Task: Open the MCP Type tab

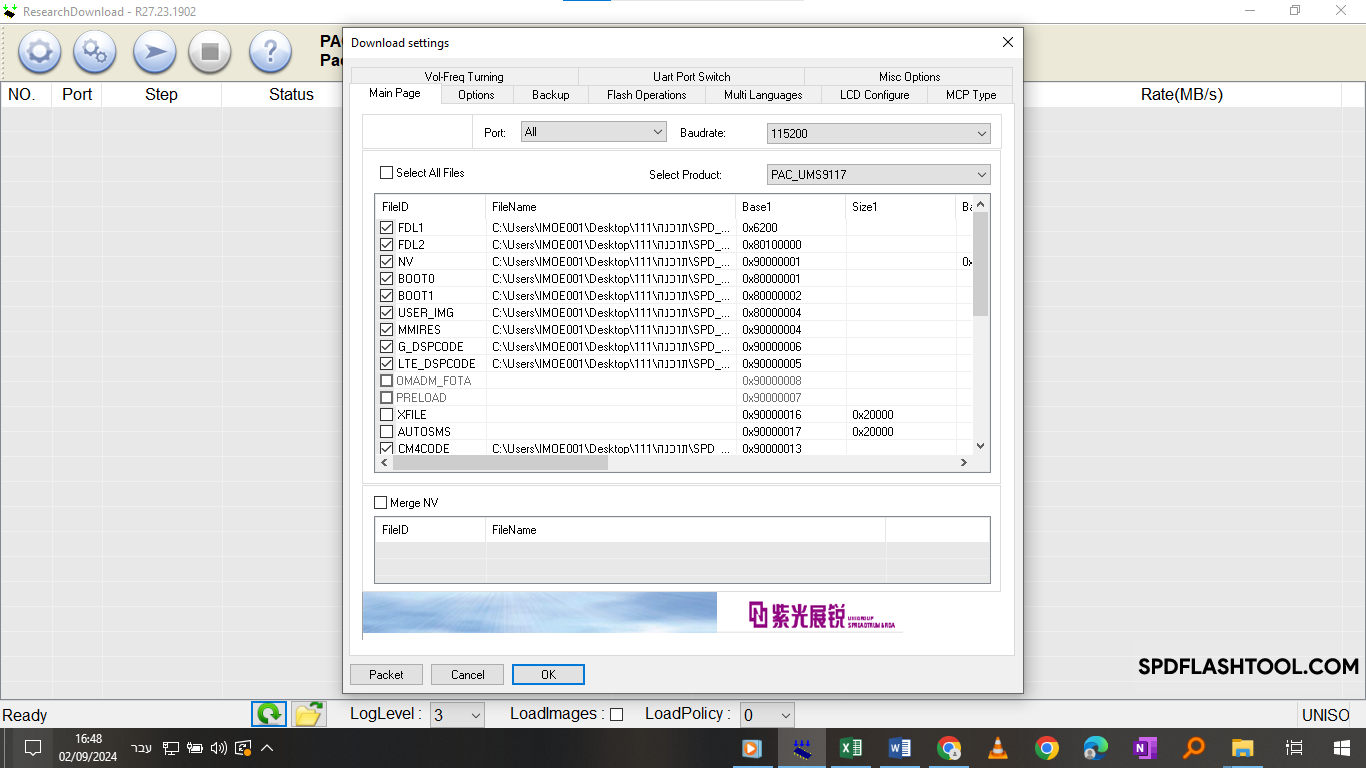Action: (x=971, y=95)
